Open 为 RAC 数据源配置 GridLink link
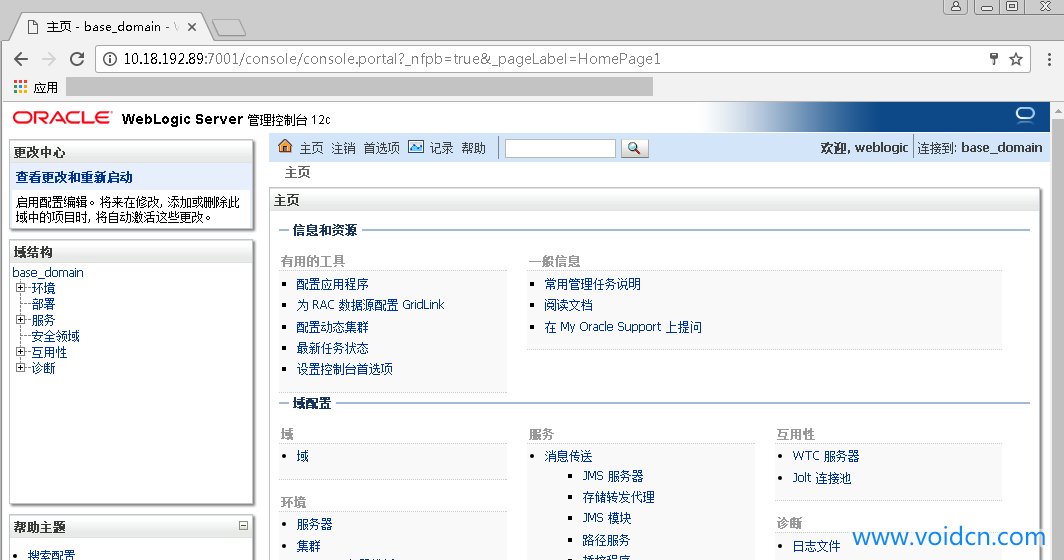This screenshot has width=1064, height=560. coord(370,305)
